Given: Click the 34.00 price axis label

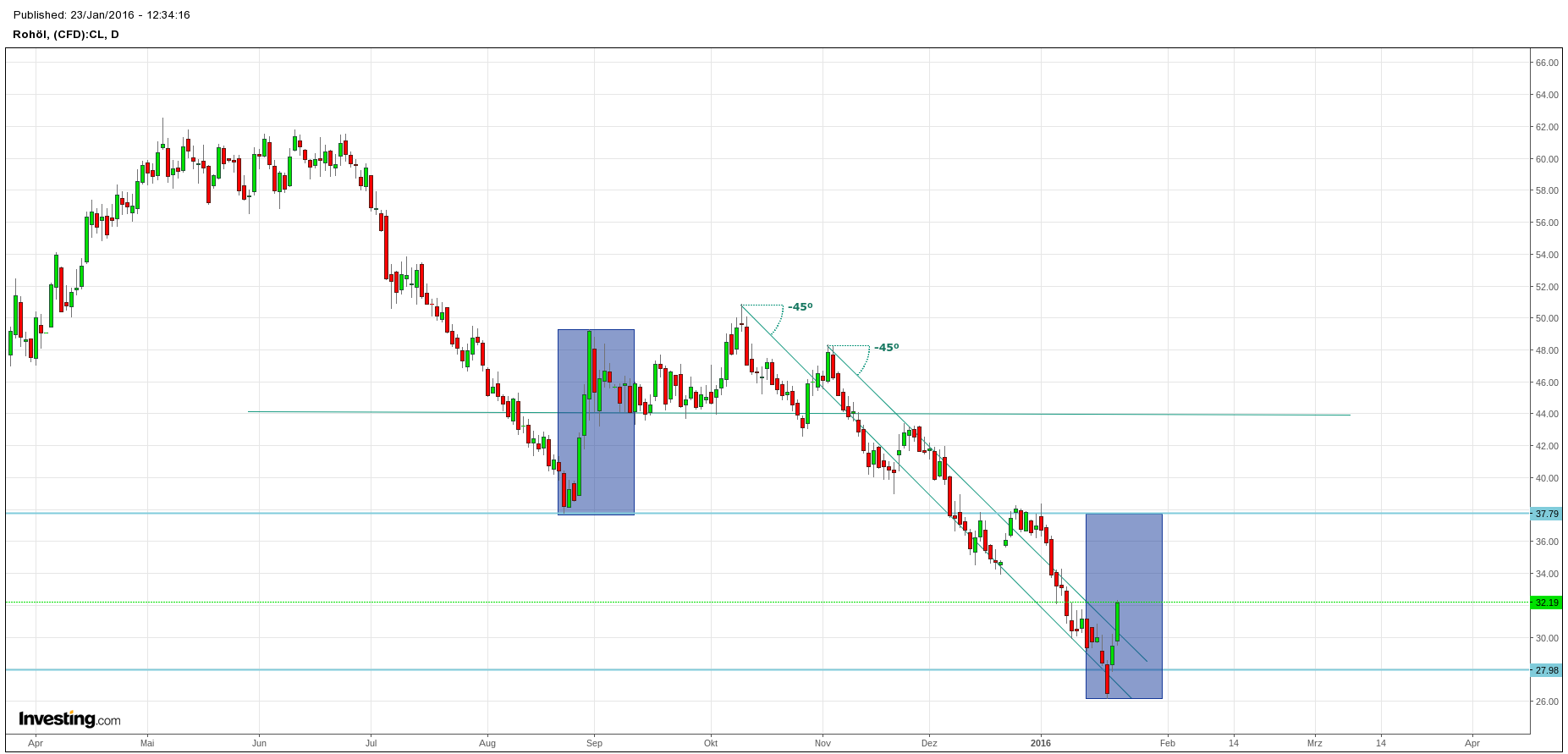Looking at the screenshot, I should point(1547,574).
